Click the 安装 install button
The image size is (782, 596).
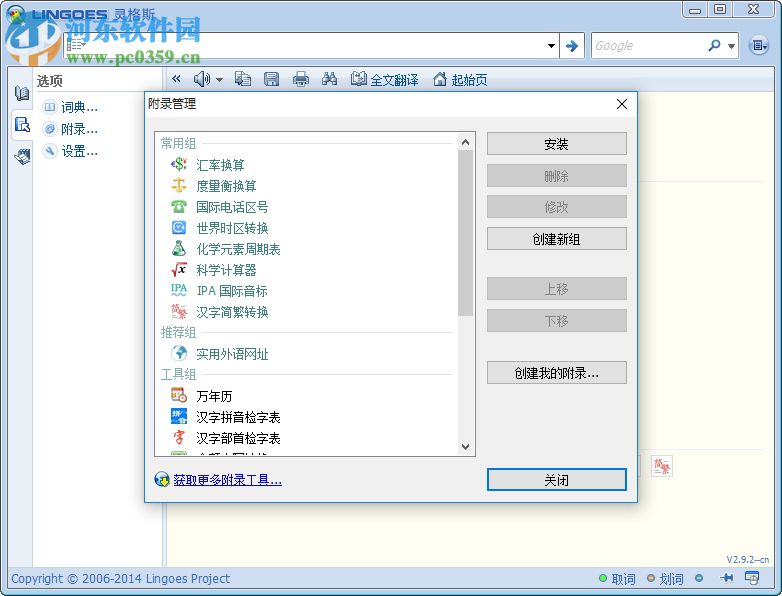click(557, 144)
